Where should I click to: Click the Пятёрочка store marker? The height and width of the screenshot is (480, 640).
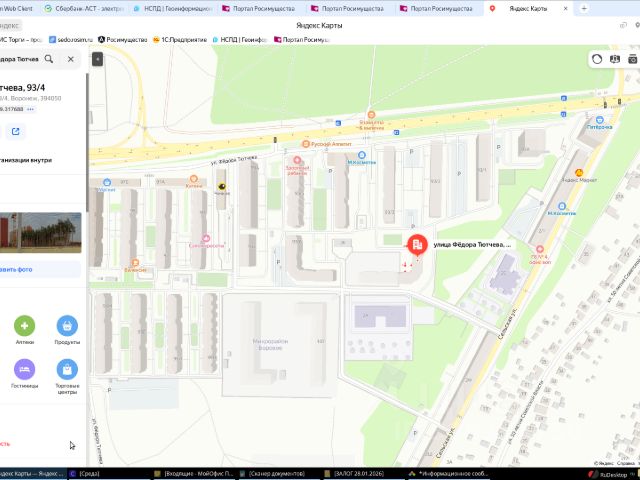click(x=599, y=120)
